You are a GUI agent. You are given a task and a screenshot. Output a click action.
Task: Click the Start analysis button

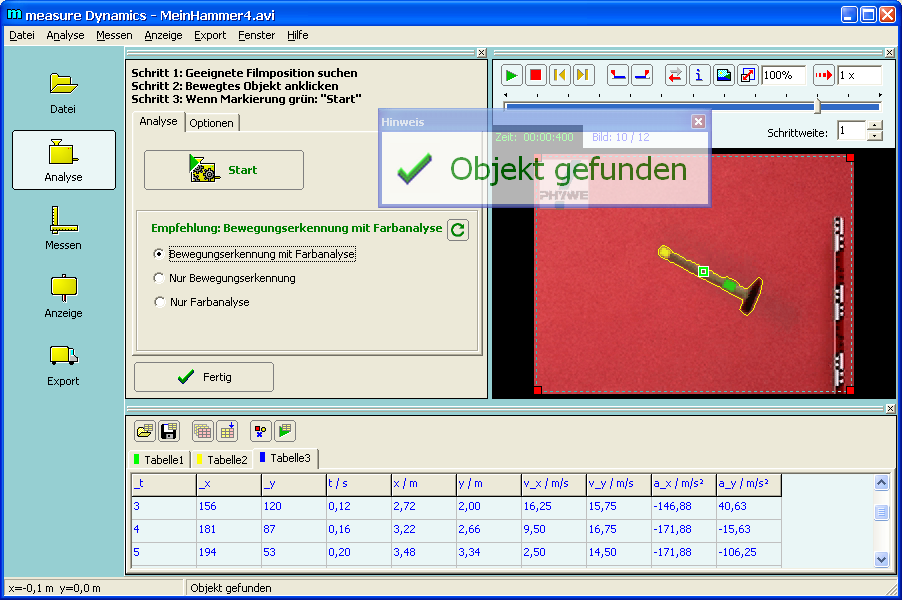[x=224, y=170]
